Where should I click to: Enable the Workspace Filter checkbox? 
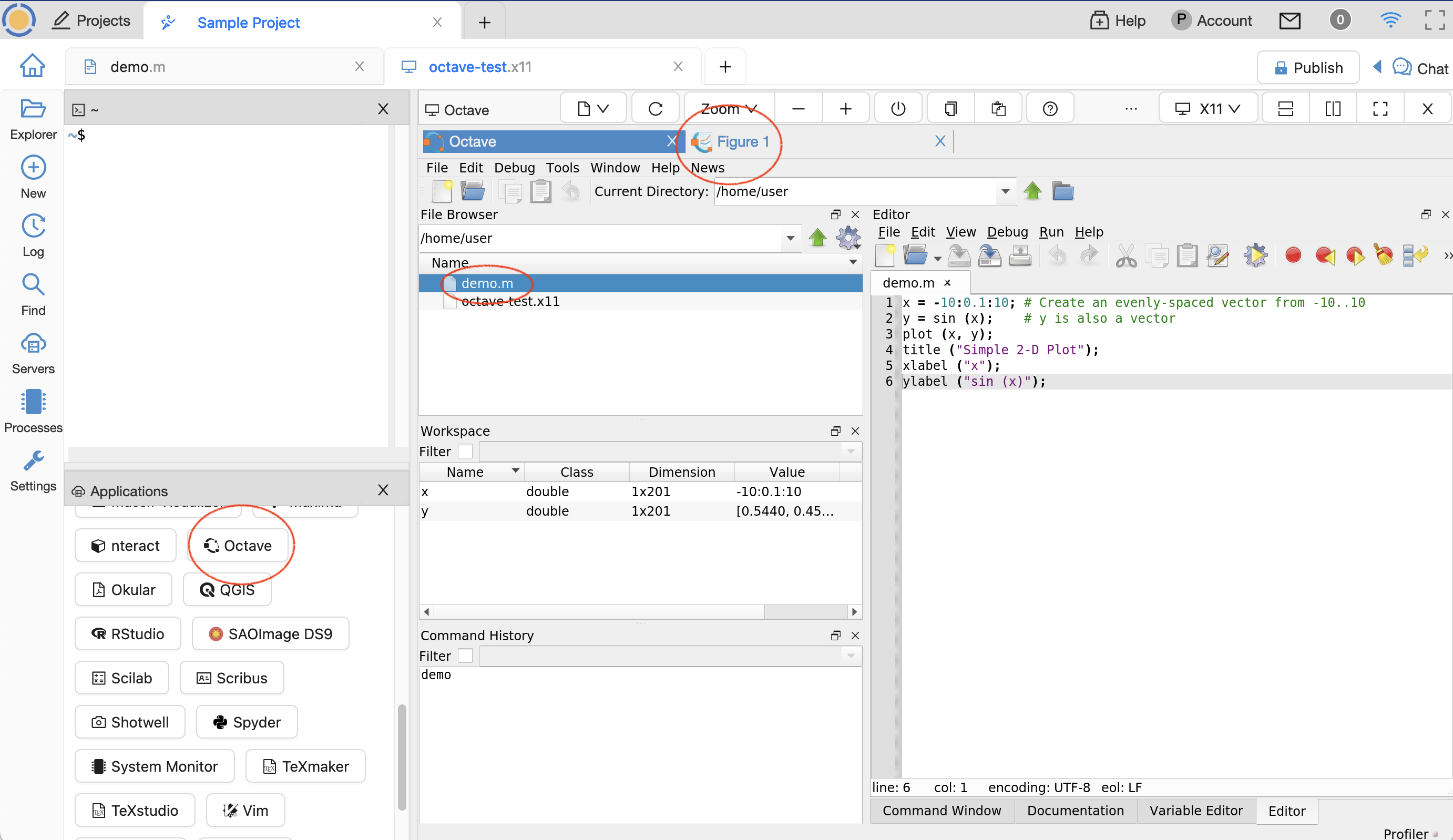pyautogui.click(x=465, y=452)
